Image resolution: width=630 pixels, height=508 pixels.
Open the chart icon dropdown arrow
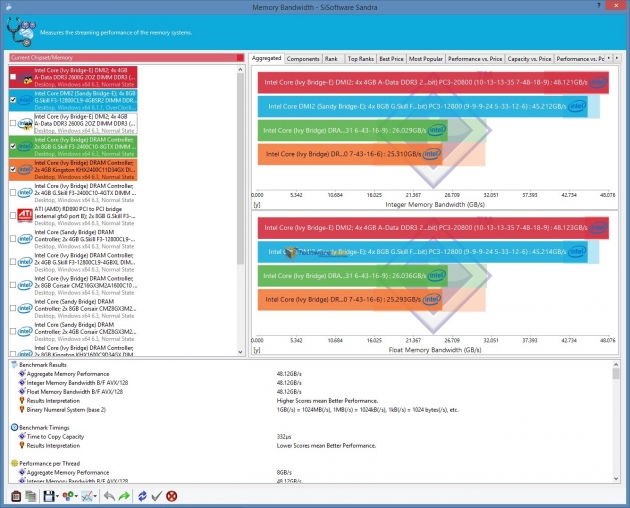95,497
